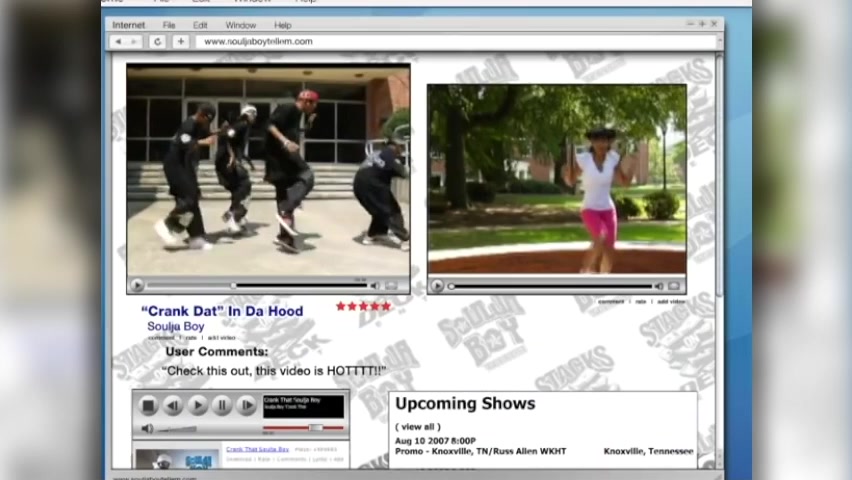Screen dimensions: 852x480
Task: Click the music player volume speaker icon
Action: [x=147, y=429]
